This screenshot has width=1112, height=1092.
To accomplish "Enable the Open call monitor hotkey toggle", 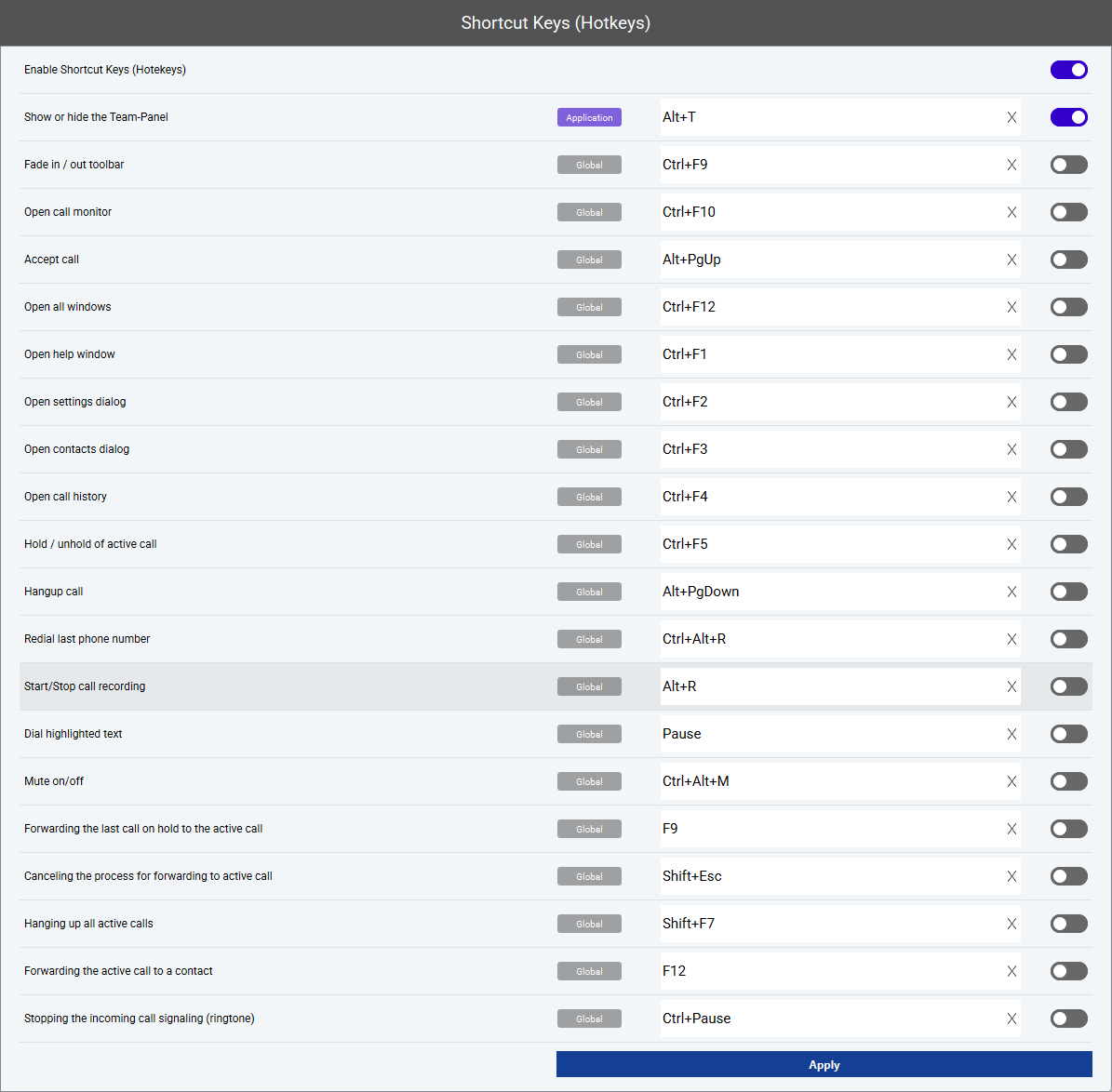I will [x=1068, y=212].
